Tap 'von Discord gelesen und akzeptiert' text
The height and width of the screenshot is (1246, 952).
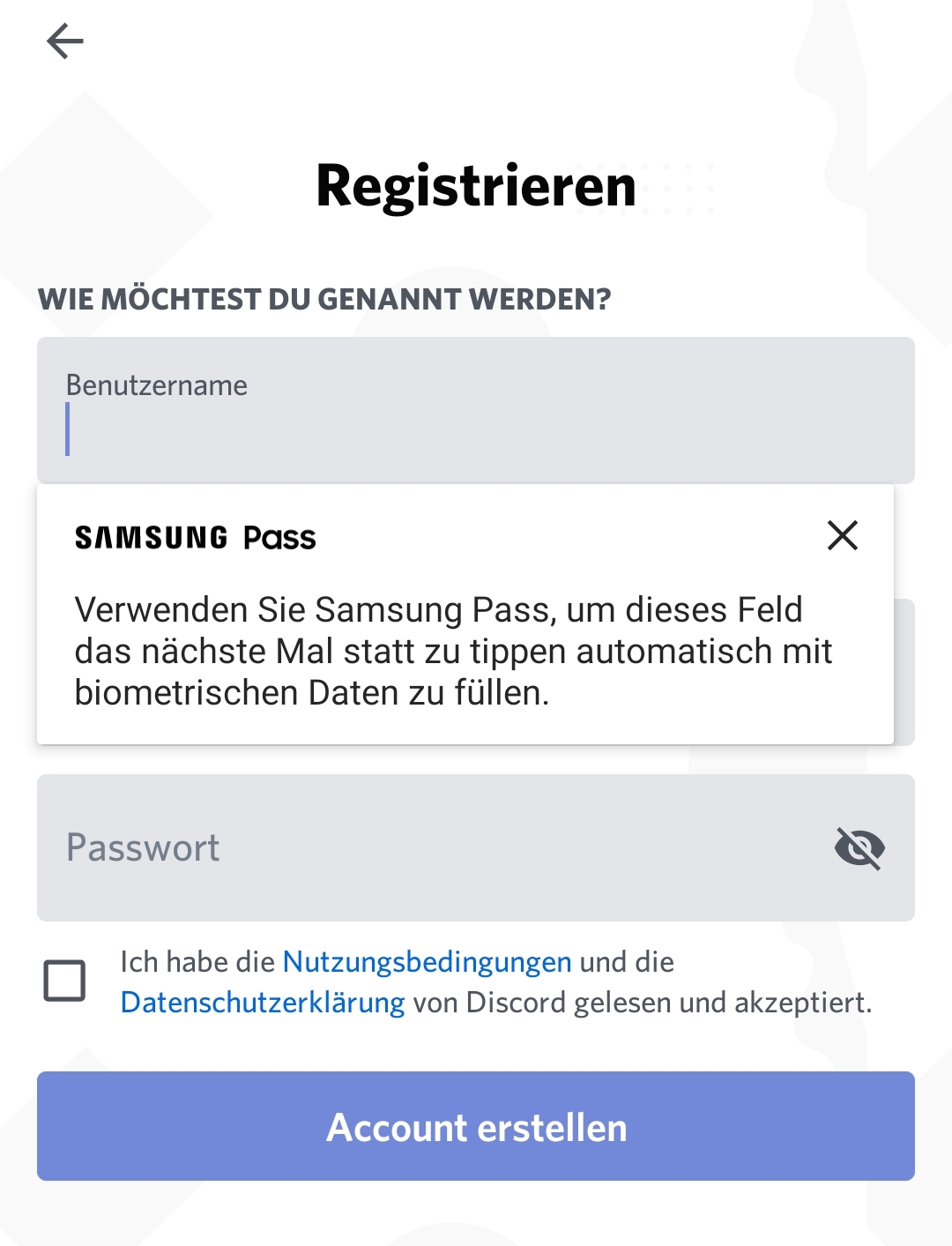tap(643, 1003)
